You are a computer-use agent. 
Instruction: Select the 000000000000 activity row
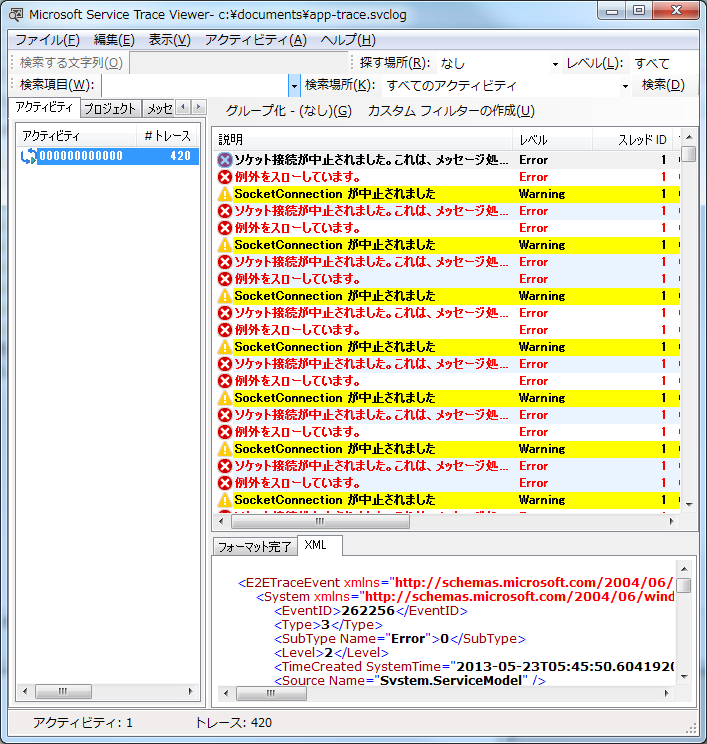(x=109, y=156)
